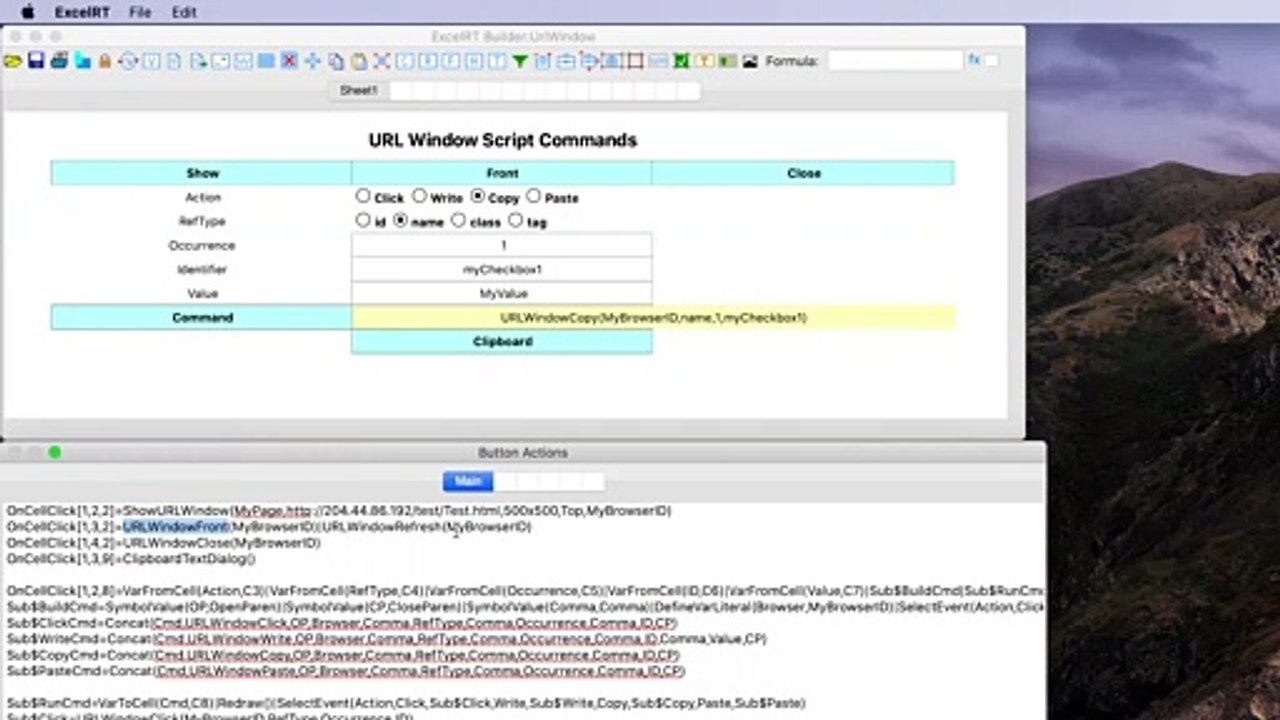Click the fx formula function icon

(974, 60)
